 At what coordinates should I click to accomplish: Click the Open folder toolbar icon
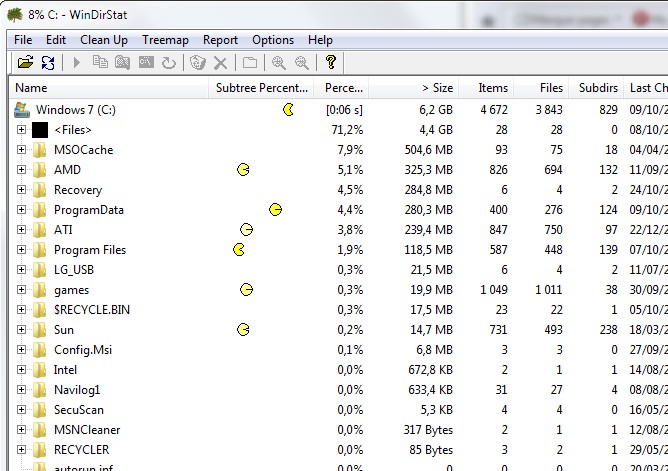point(26,63)
